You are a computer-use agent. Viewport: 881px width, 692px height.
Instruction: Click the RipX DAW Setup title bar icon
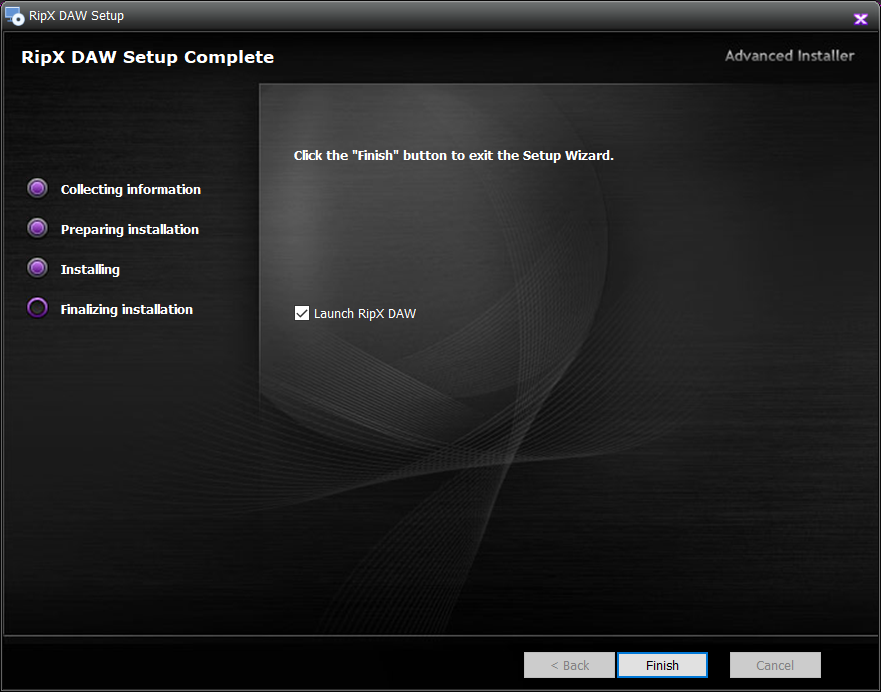[15, 16]
